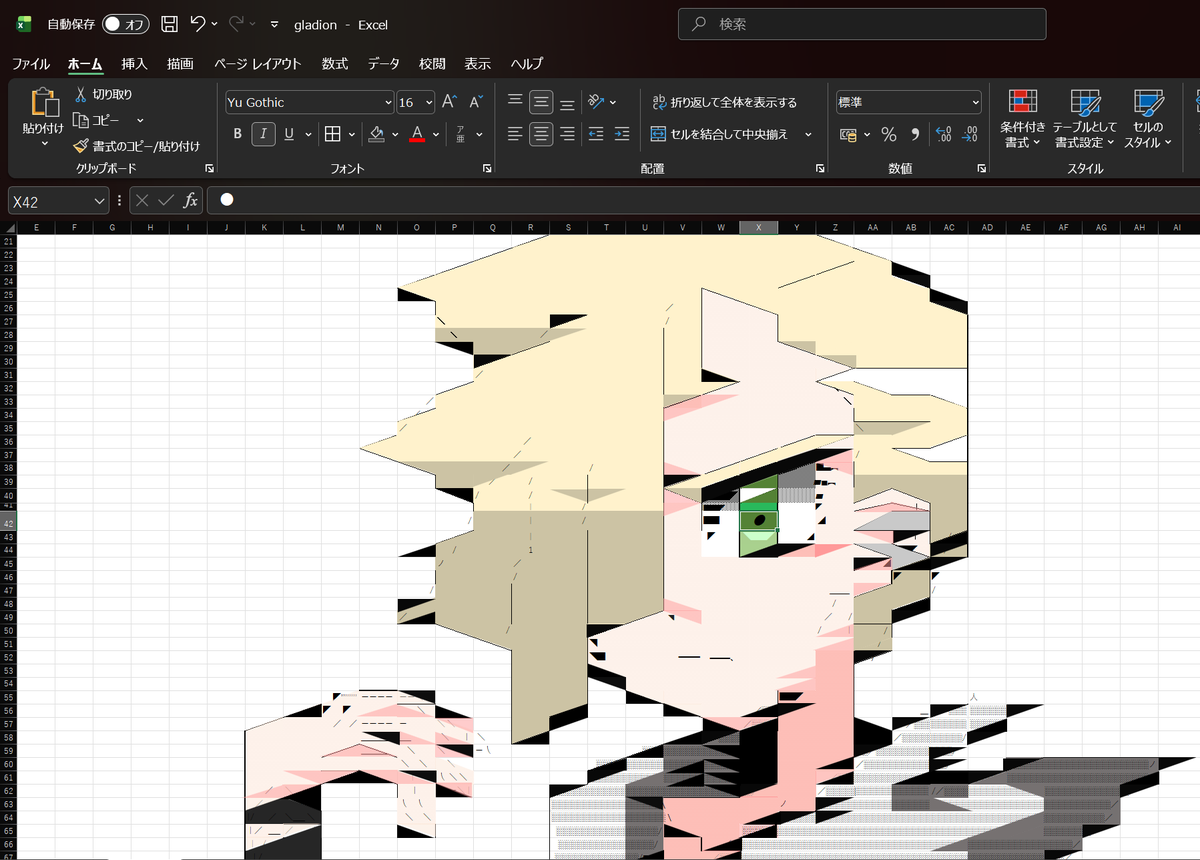The image size is (1200, 860).
Task: Click the Align Right icon
Action: click(567, 134)
